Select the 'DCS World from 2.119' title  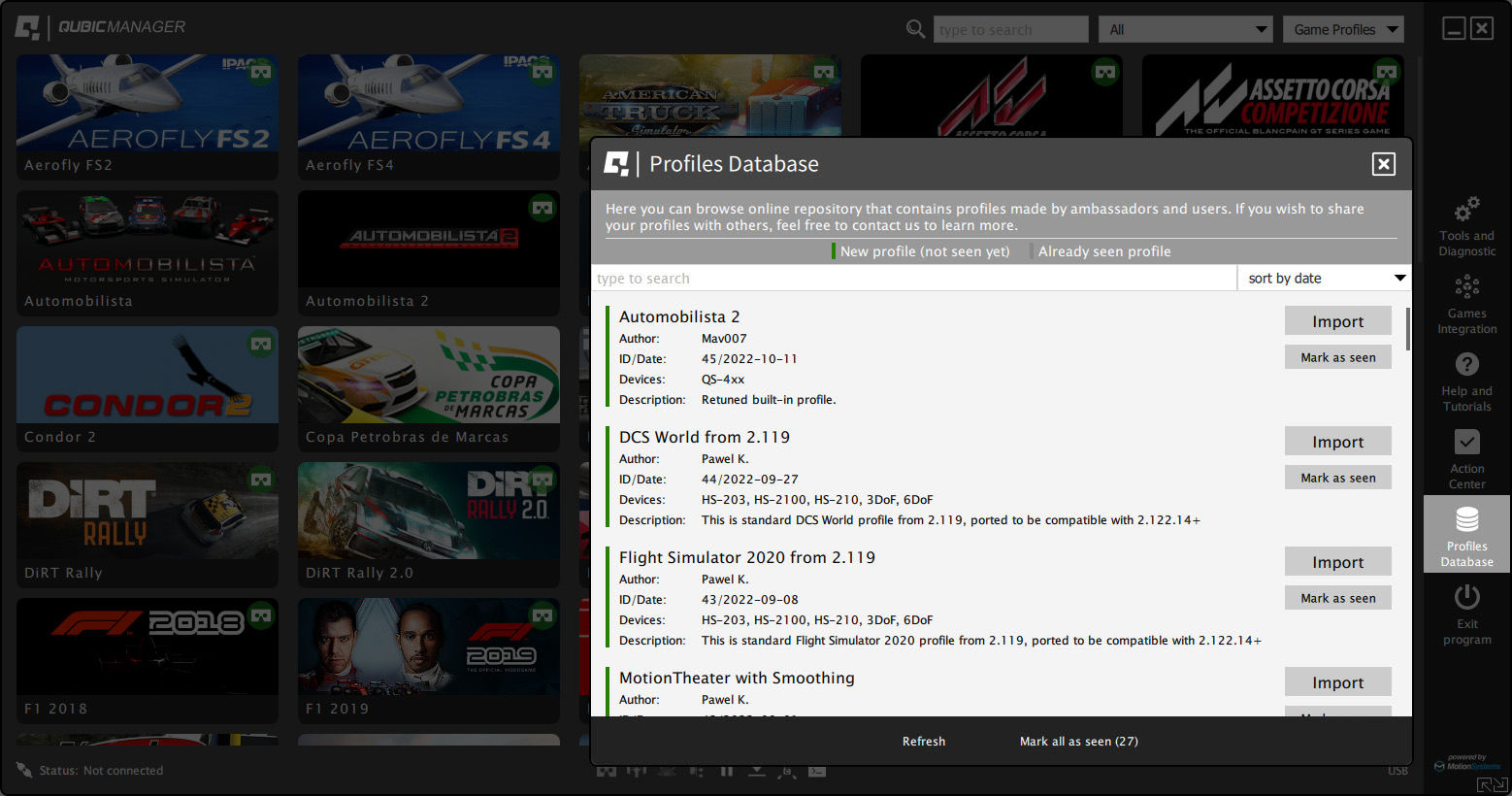click(705, 437)
